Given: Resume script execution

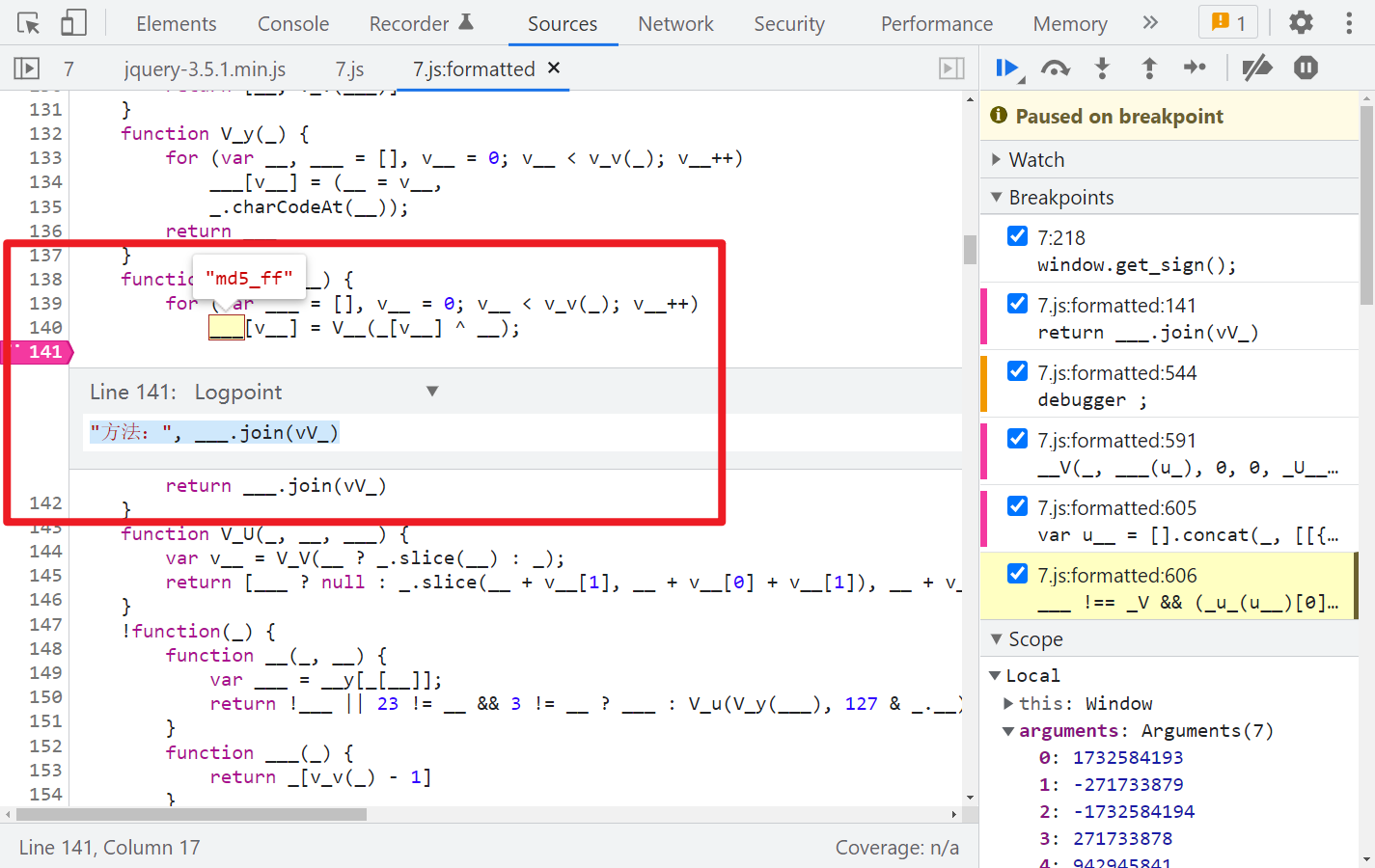Looking at the screenshot, I should [x=1007, y=68].
